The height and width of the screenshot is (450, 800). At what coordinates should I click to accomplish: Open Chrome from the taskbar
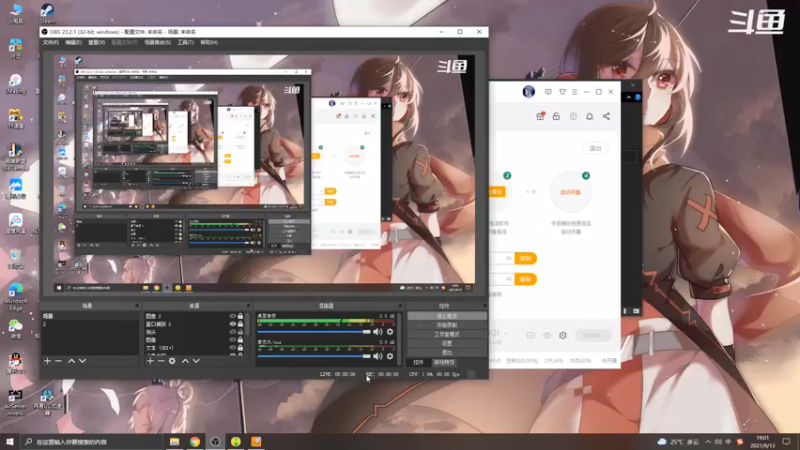tap(195, 441)
